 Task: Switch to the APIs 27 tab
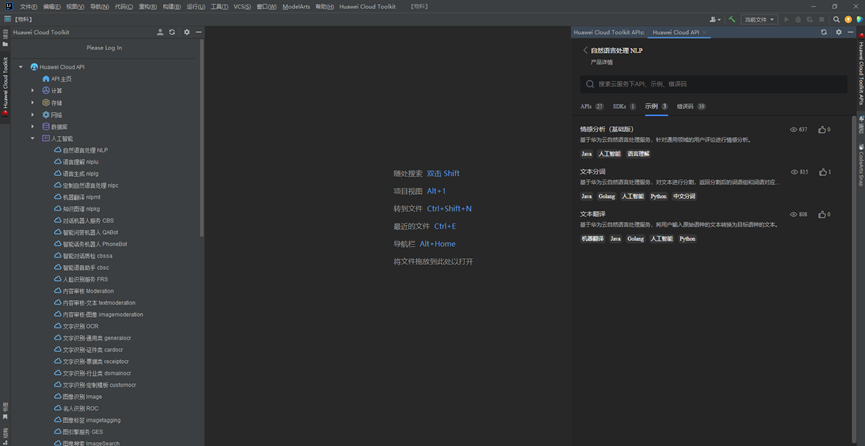592,107
